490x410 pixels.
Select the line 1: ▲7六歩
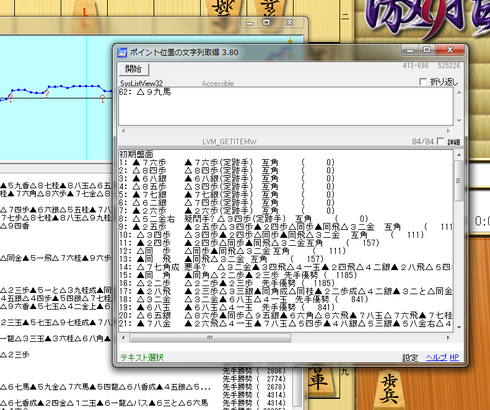(x=227, y=163)
